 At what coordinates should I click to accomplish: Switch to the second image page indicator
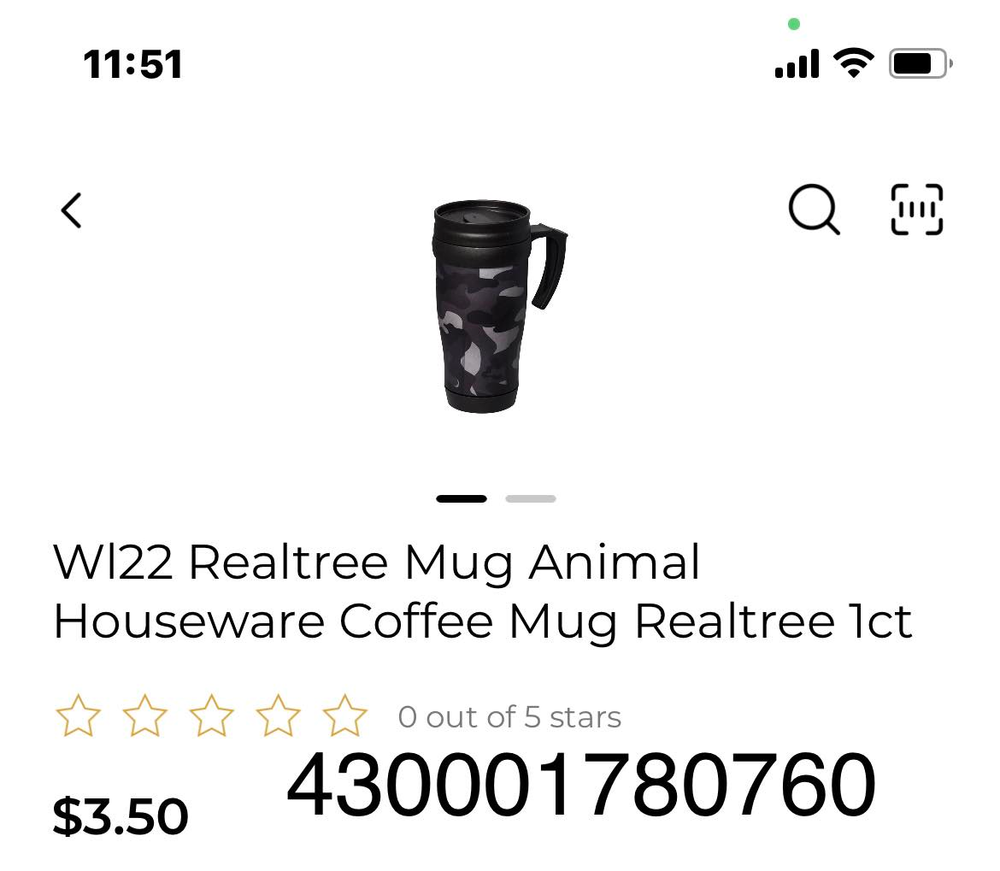[531, 499]
